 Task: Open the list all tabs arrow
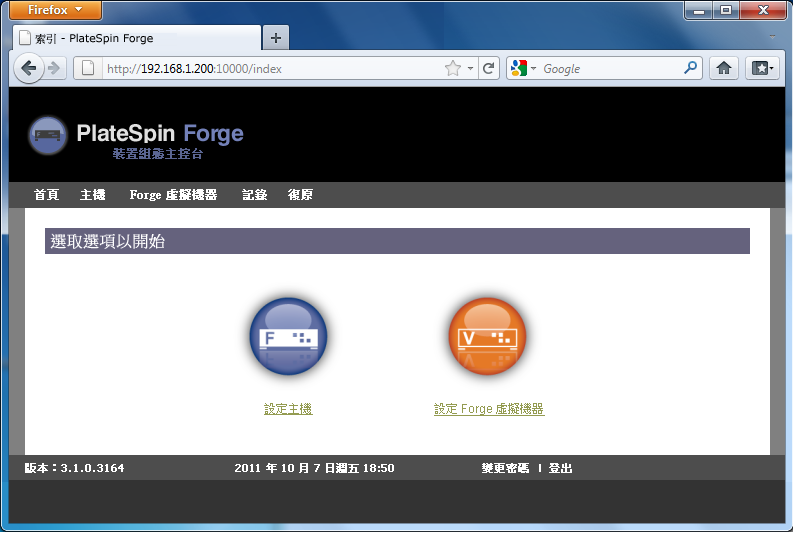tap(772, 36)
